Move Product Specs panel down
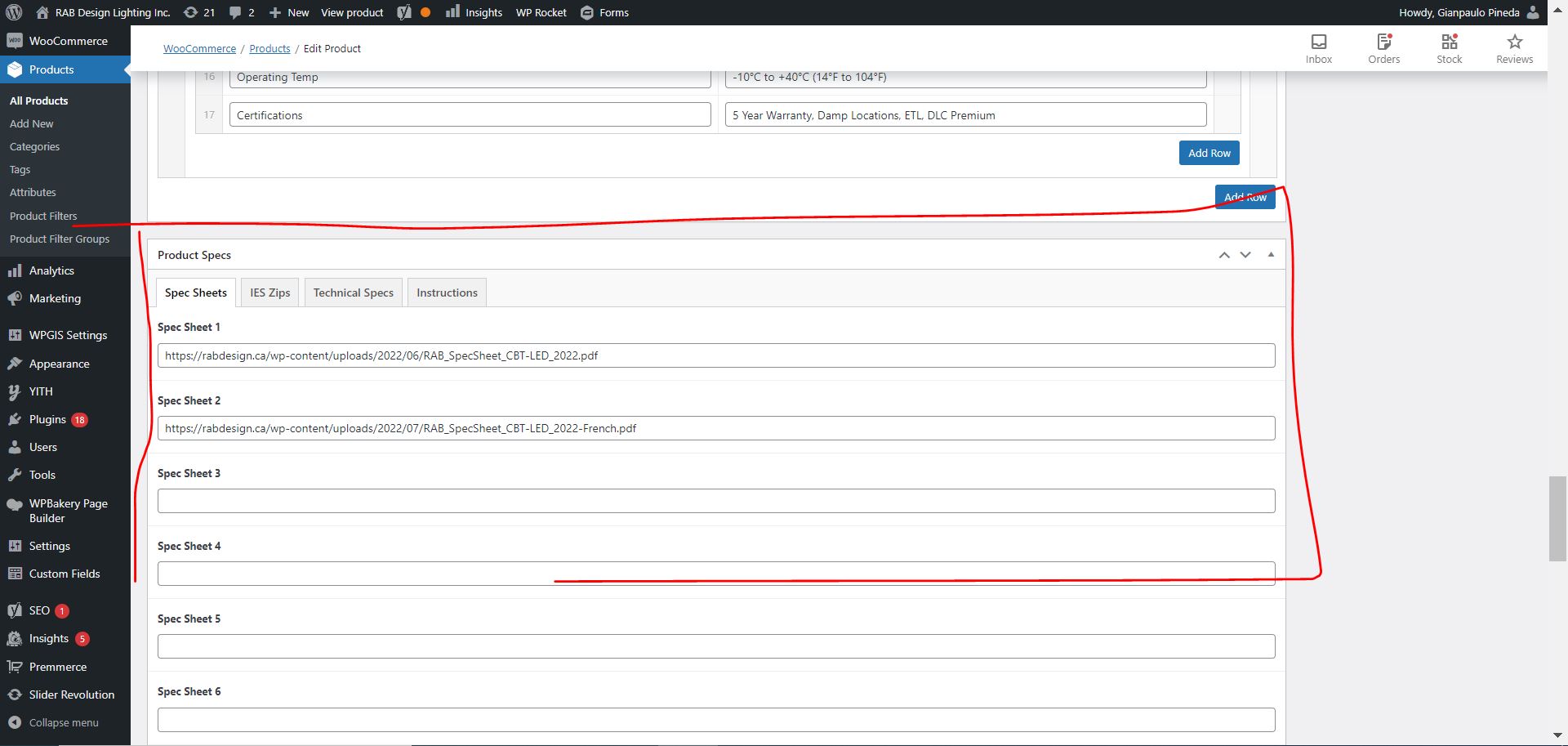The image size is (1568, 746). (1245, 255)
